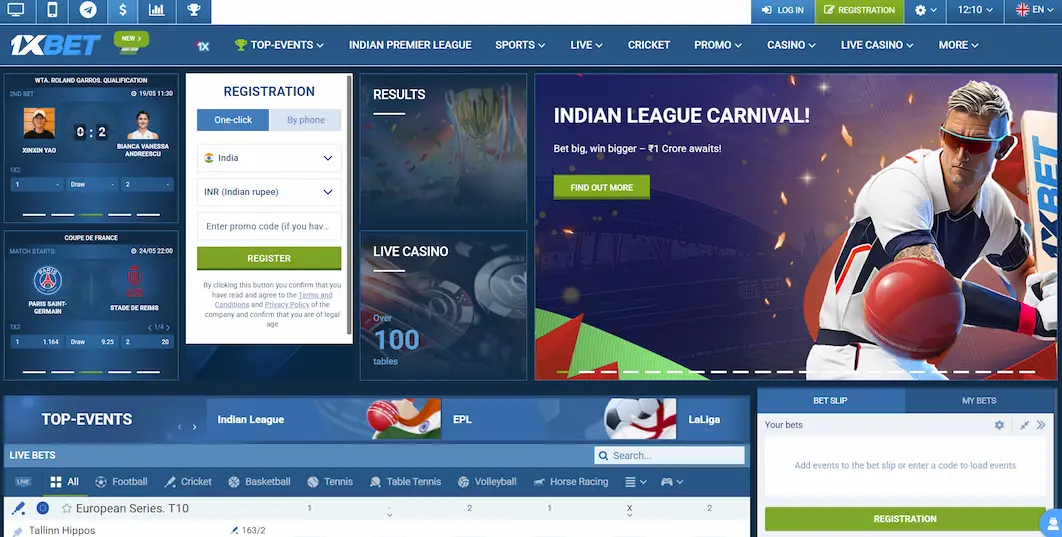1062x537 pixels.
Task: Select the Basketball sport filter
Action: coord(259,481)
